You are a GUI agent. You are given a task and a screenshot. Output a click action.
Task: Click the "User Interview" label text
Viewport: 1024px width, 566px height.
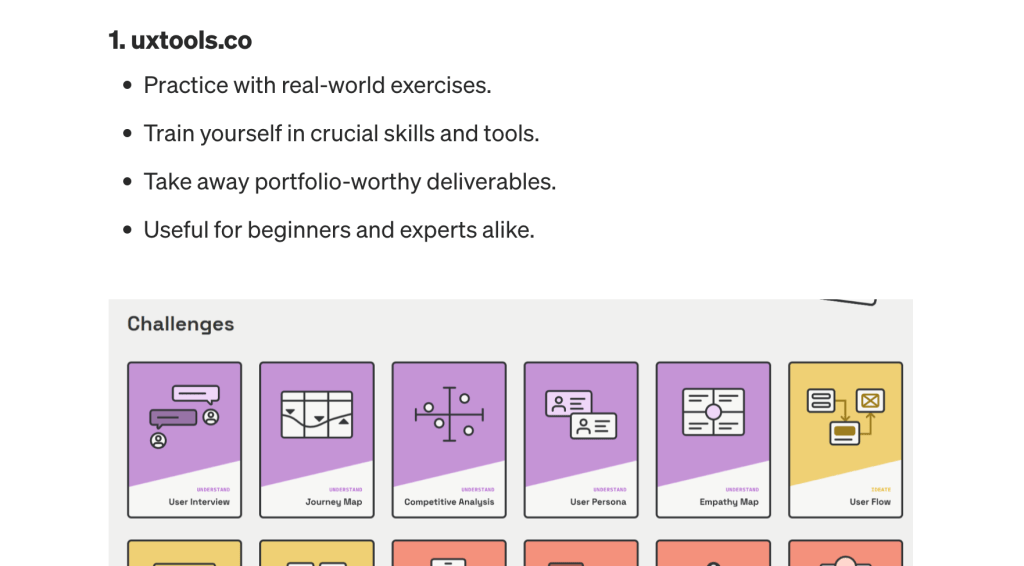(199, 502)
